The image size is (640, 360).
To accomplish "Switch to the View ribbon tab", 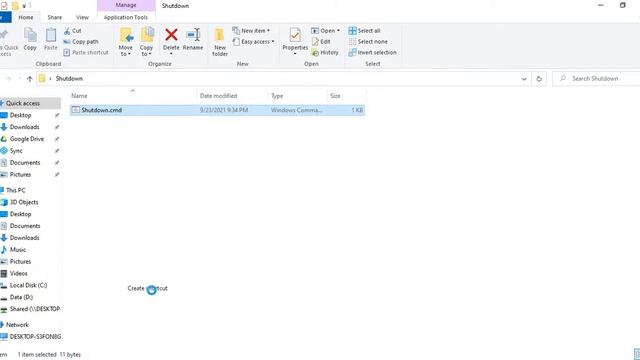I will pos(82,17).
